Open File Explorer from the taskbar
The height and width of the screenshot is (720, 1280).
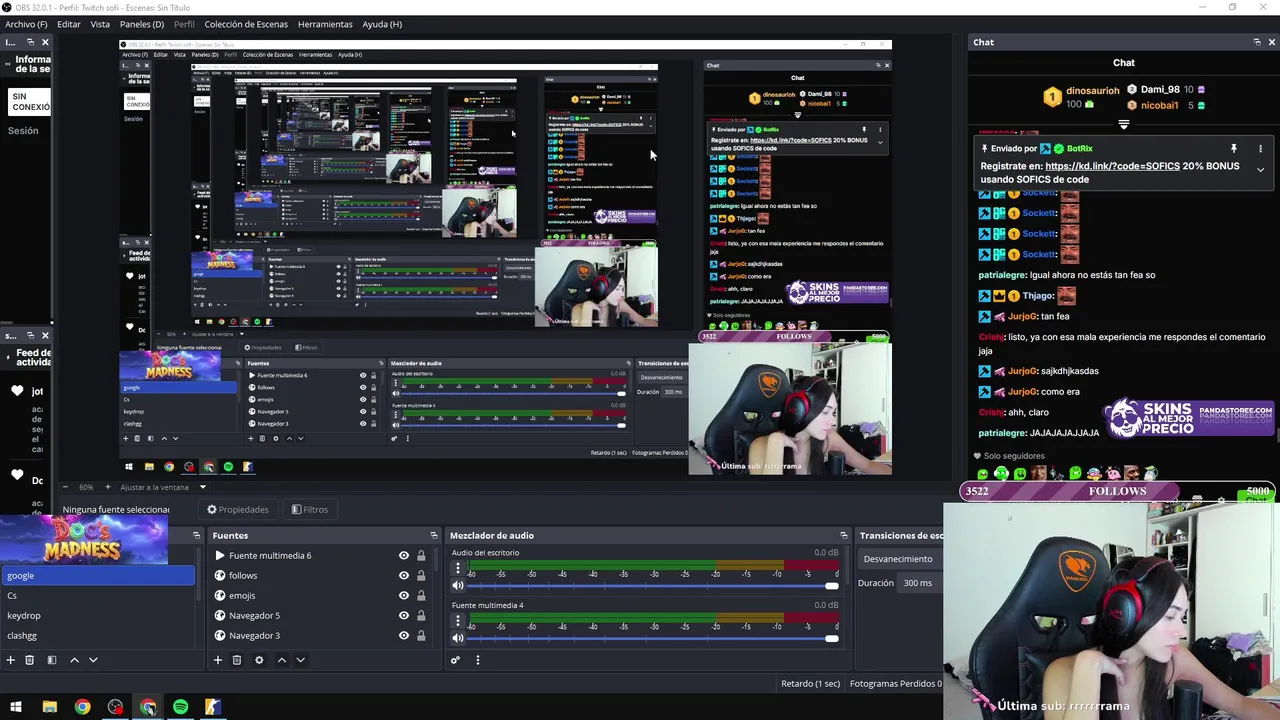click(49, 707)
